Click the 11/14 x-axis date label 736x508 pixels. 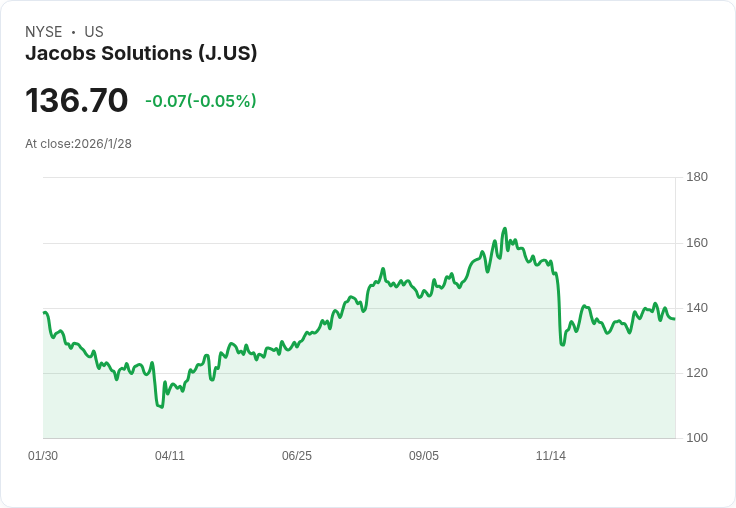551,456
